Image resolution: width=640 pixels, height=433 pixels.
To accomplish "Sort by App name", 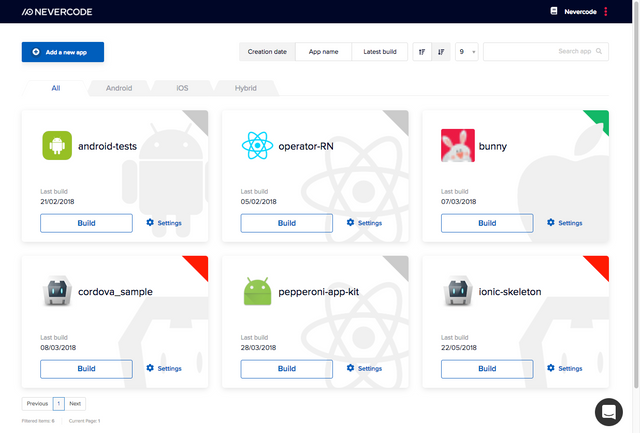I will coord(324,52).
